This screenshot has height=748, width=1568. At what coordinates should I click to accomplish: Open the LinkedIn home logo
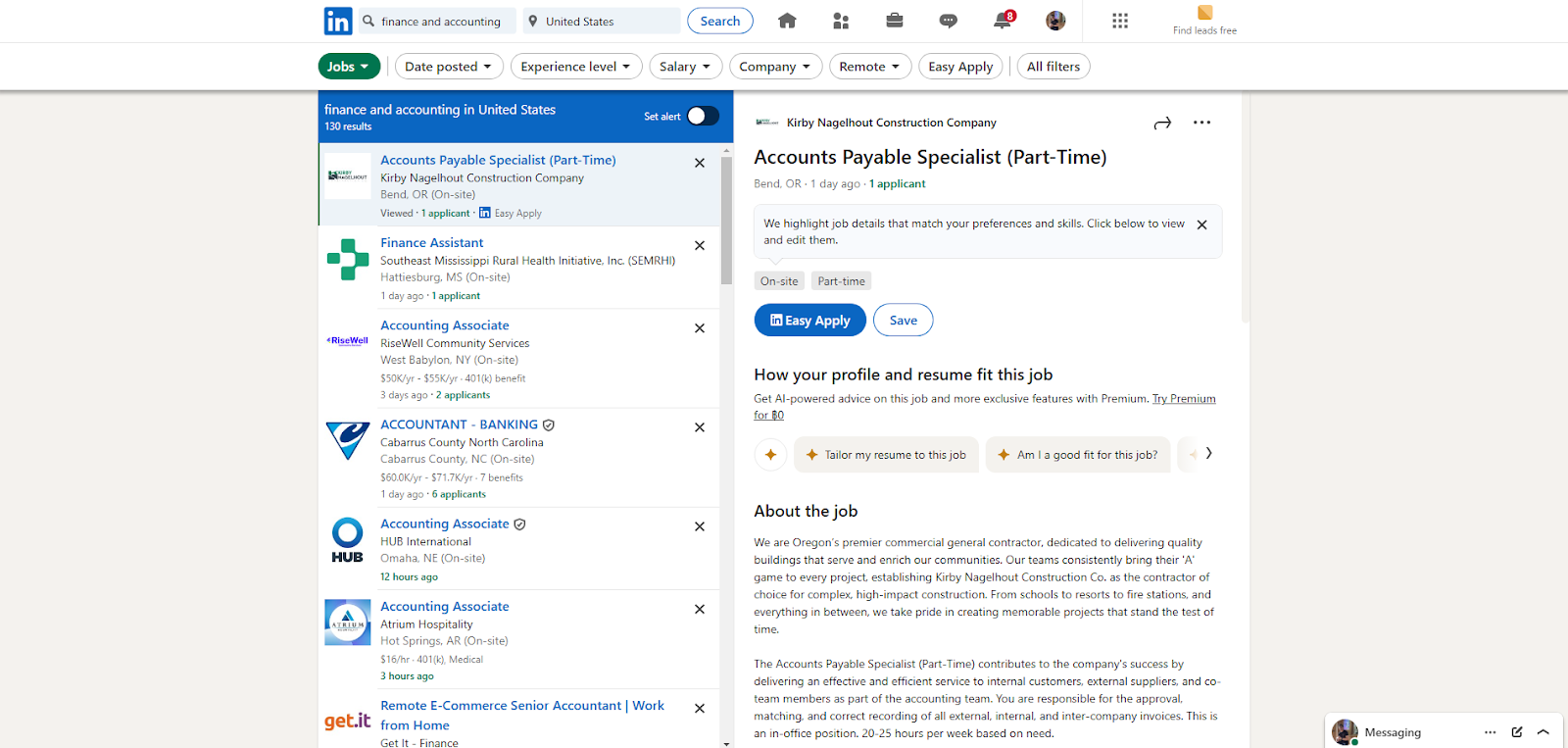point(338,21)
